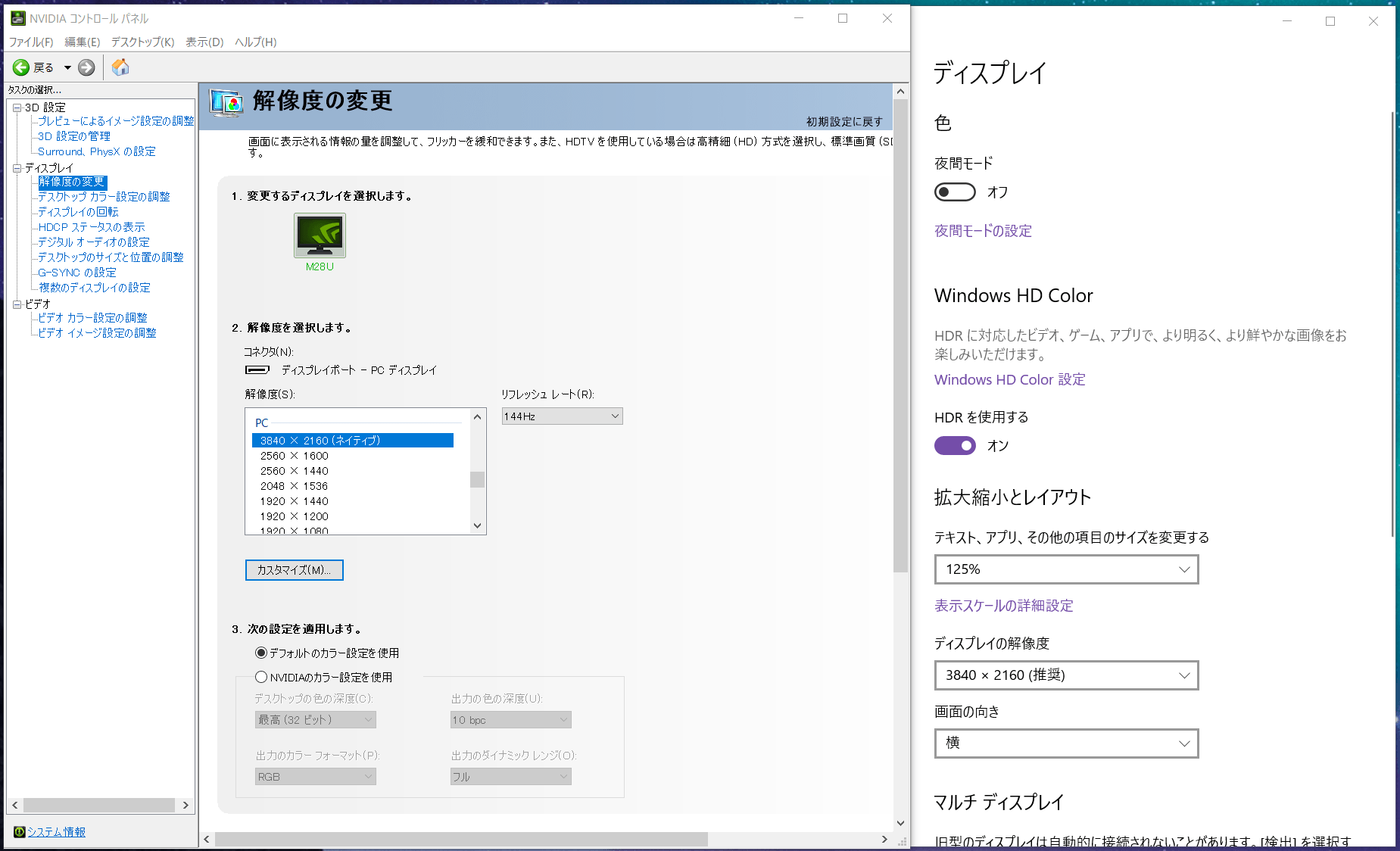The width and height of the screenshot is (1400, 851).
Task: Click 初期設定に戻す link
Action: pos(844,122)
